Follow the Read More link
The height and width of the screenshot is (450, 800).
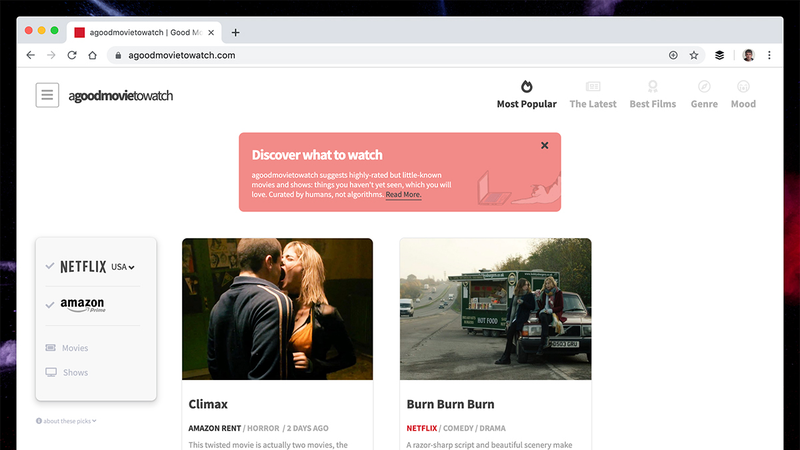point(403,194)
